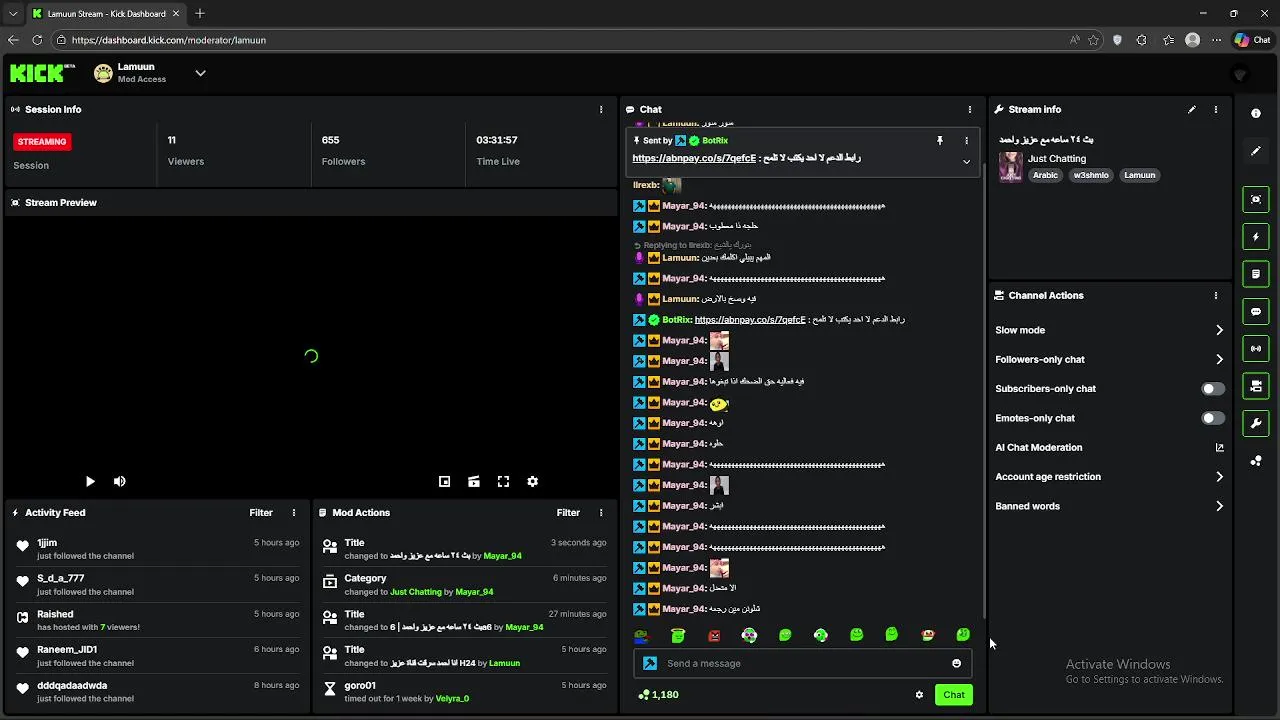The image size is (1280, 720).
Task: Toggle the broadcast signal sidebar icon
Action: 1256,348
